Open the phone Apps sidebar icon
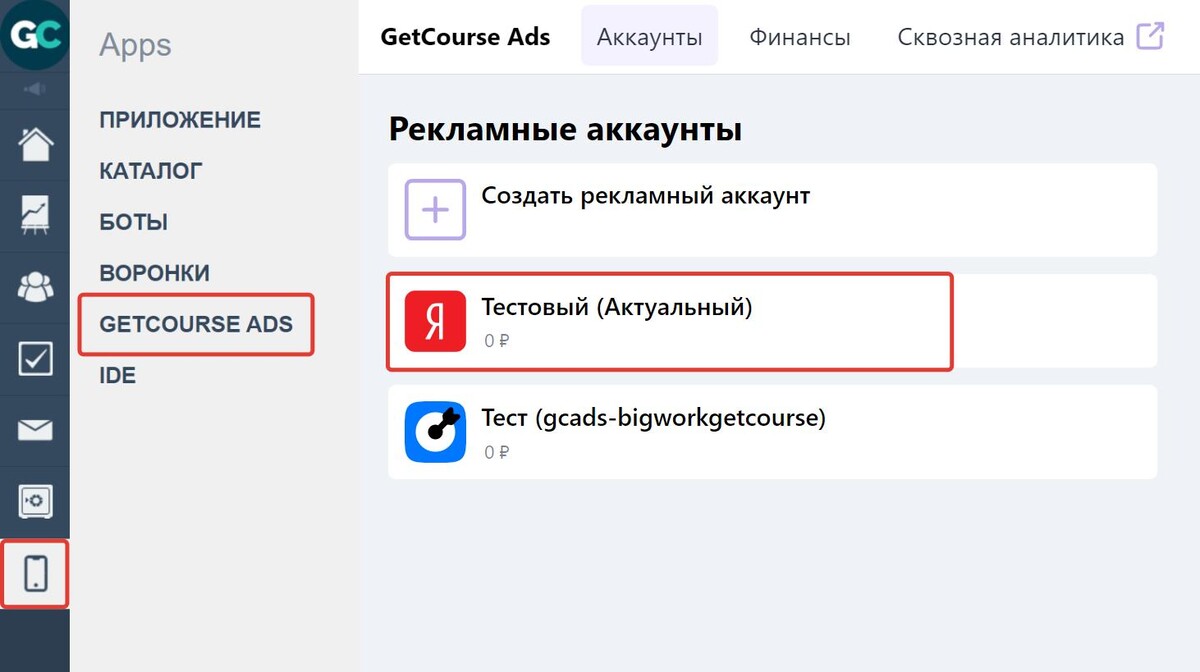This screenshot has height=672, width=1200. click(x=35, y=573)
